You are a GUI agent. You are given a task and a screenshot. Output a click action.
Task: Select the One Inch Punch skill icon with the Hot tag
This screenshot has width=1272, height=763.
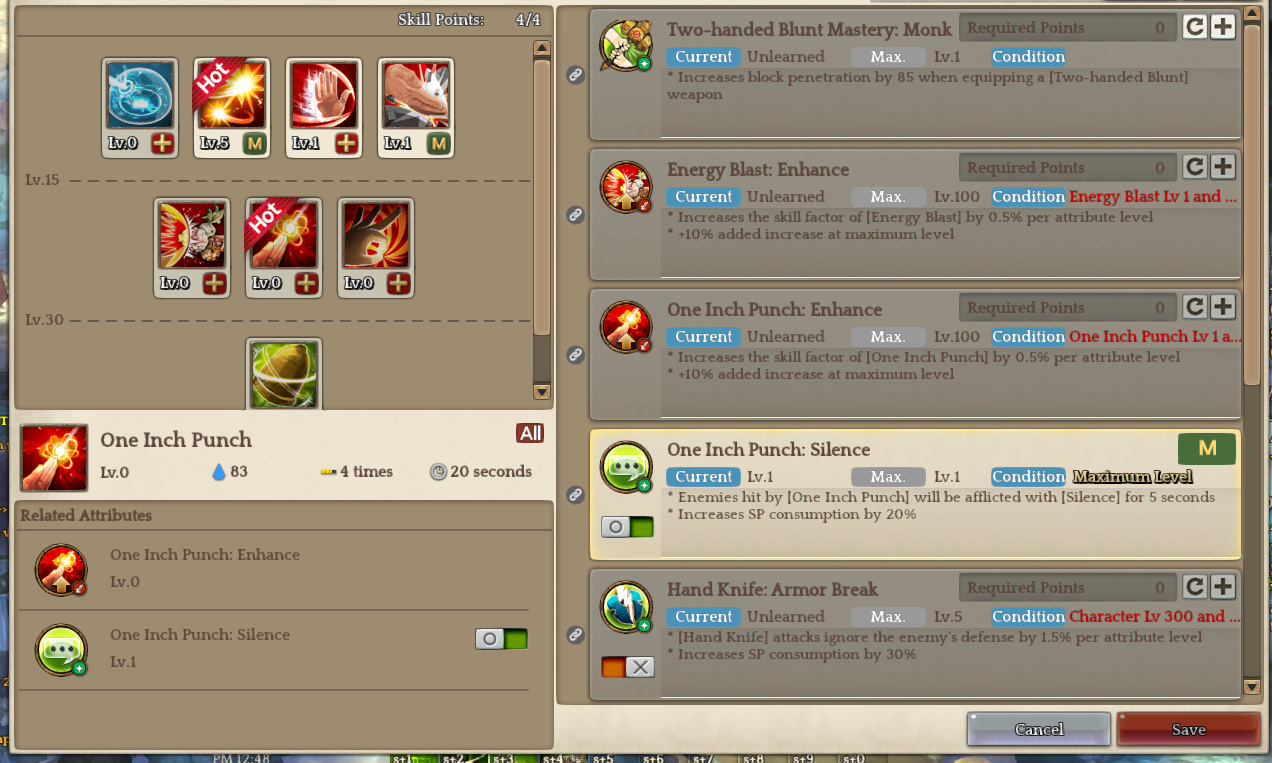tap(284, 236)
